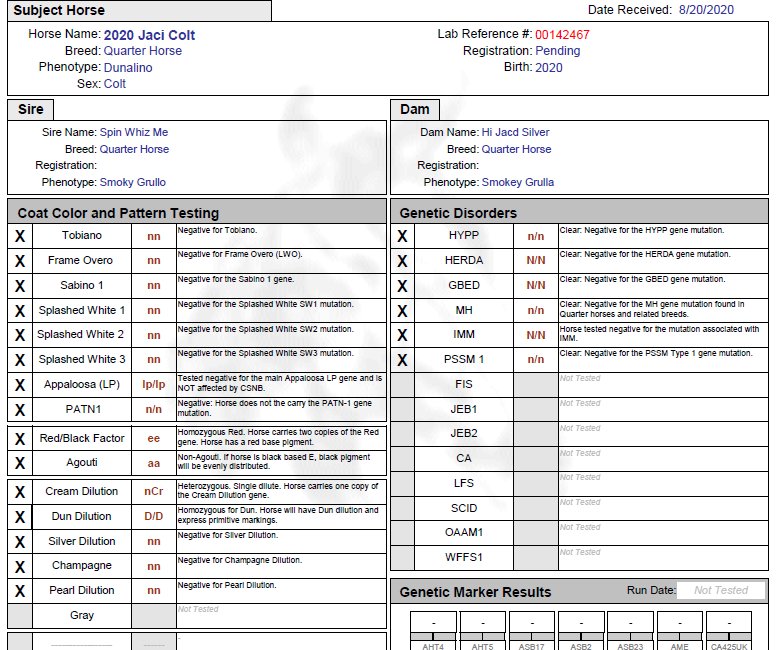
Task: Check the empty FIS test box
Action: point(402,385)
